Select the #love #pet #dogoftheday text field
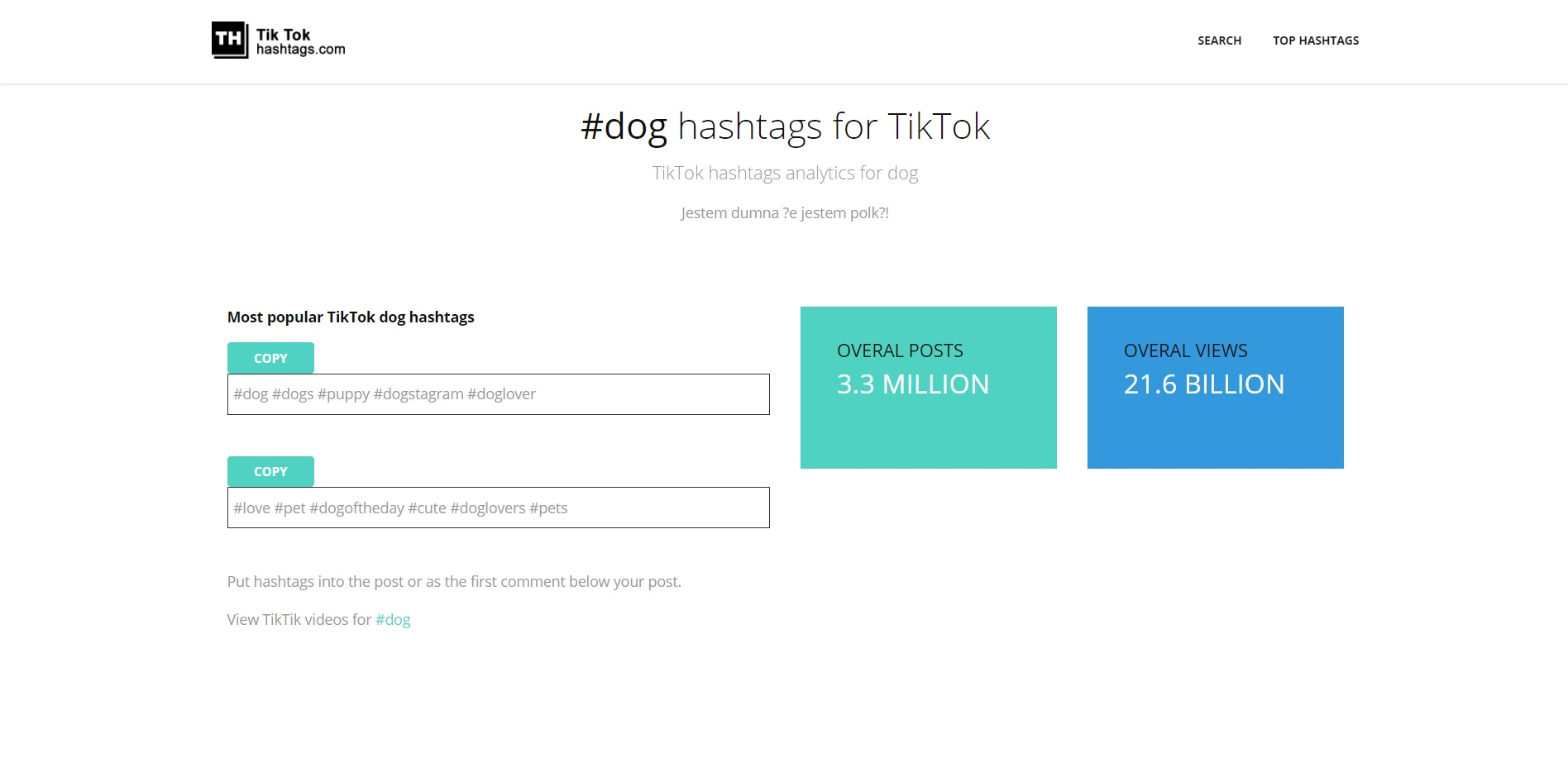 pos(499,508)
